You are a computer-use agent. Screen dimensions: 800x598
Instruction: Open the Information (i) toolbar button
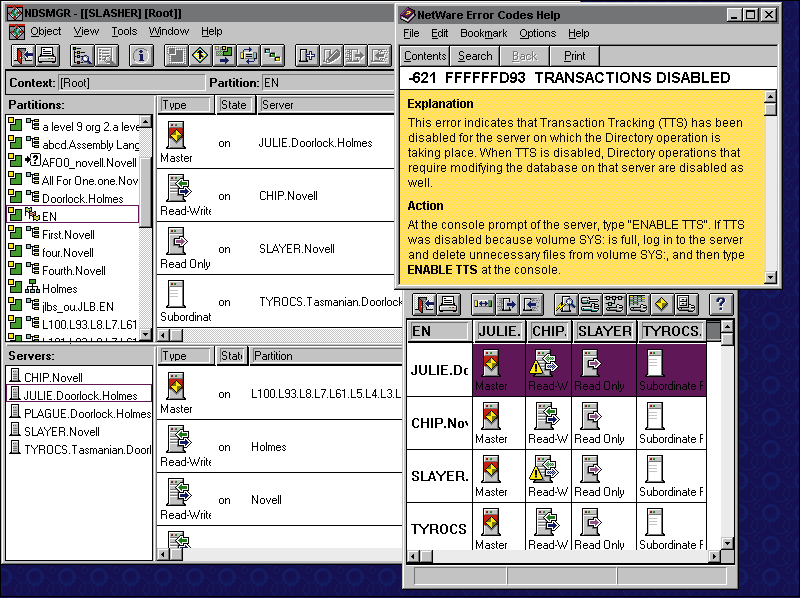coord(141,56)
